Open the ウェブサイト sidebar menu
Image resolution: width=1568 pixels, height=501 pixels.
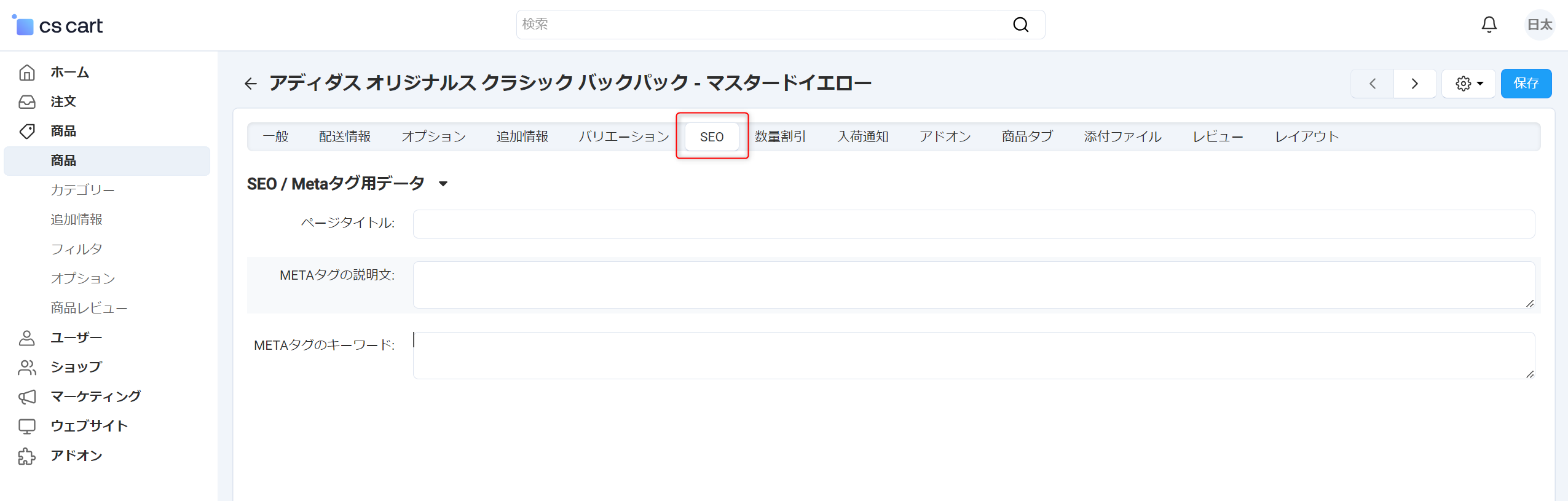(89, 426)
